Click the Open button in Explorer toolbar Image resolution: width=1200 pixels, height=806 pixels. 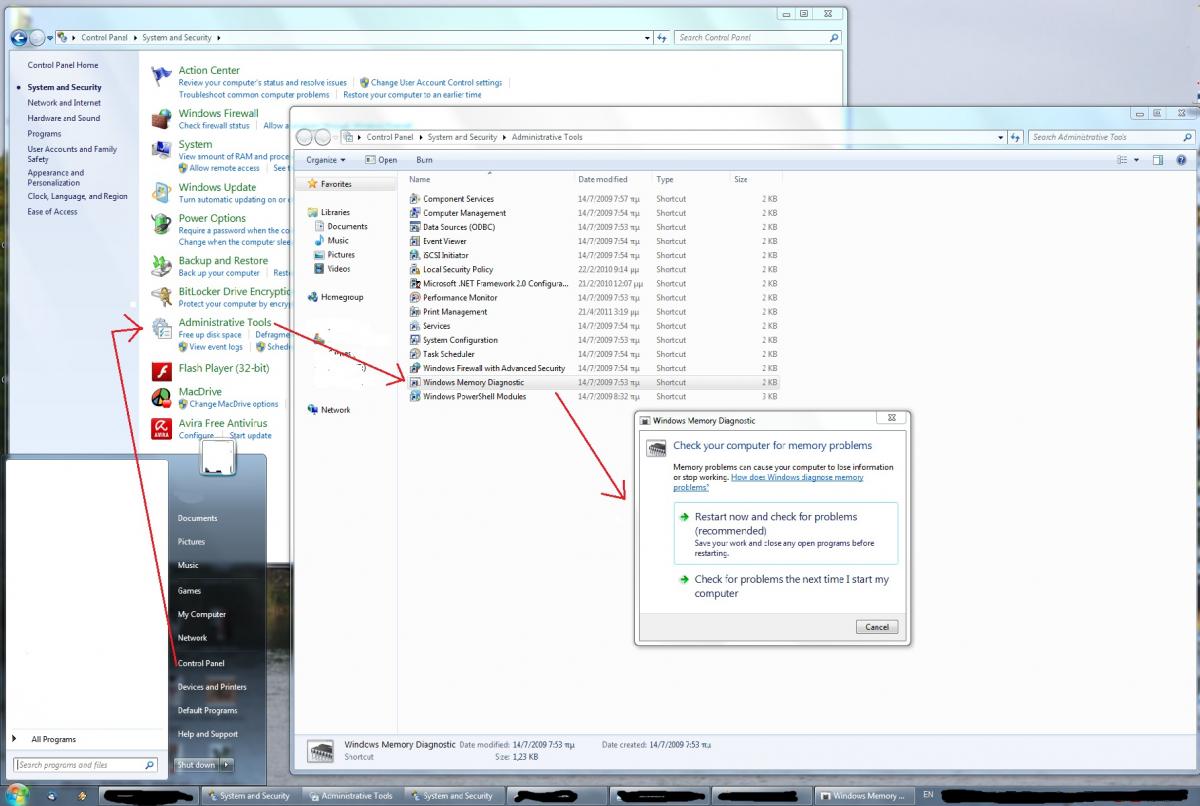pyautogui.click(x=381, y=160)
